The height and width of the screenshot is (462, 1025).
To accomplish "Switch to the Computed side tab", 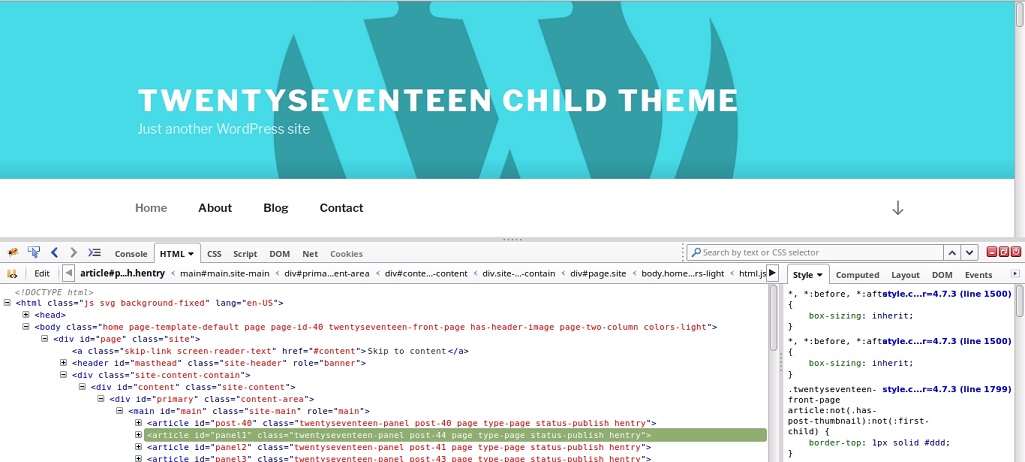I will pyautogui.click(x=857, y=275).
